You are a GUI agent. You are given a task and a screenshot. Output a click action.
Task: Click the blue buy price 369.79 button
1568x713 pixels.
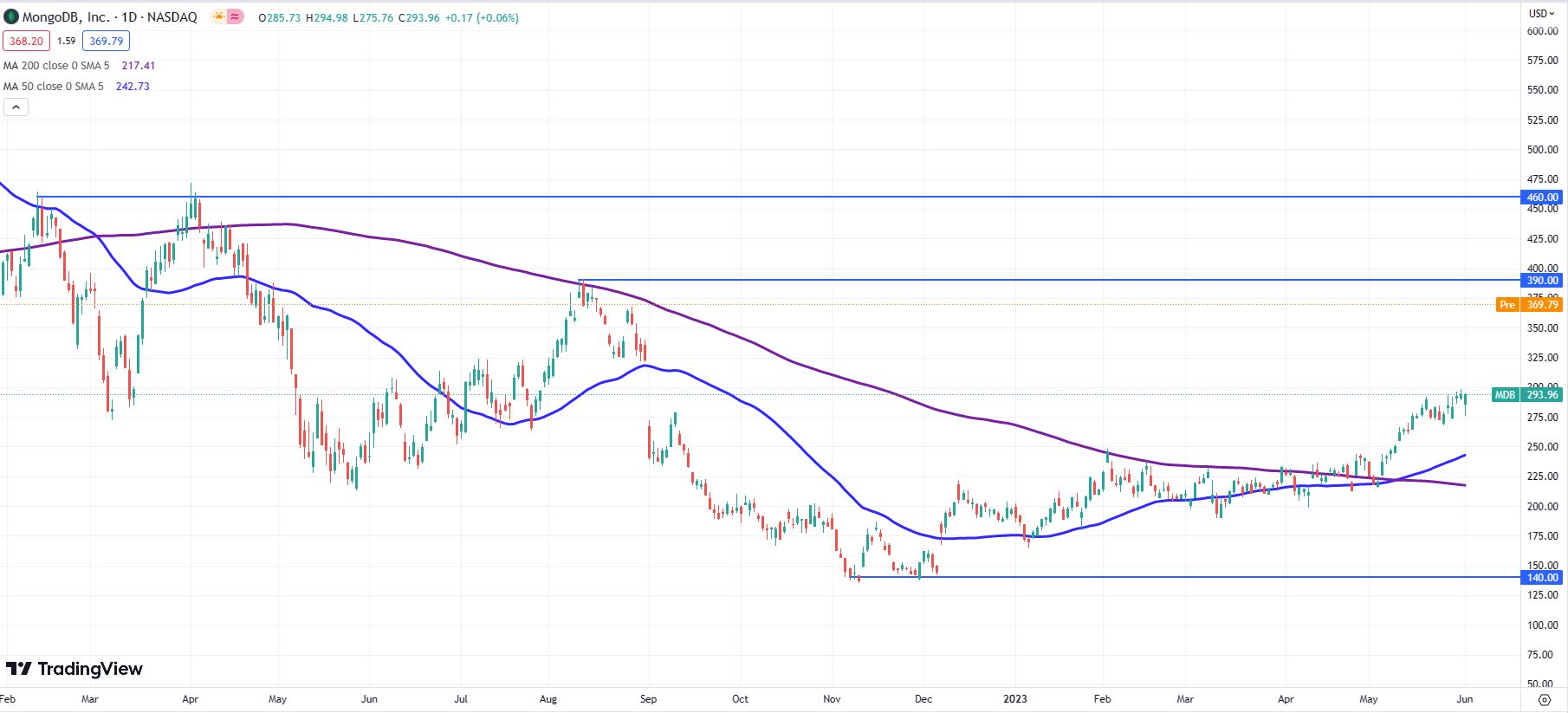tap(107, 41)
